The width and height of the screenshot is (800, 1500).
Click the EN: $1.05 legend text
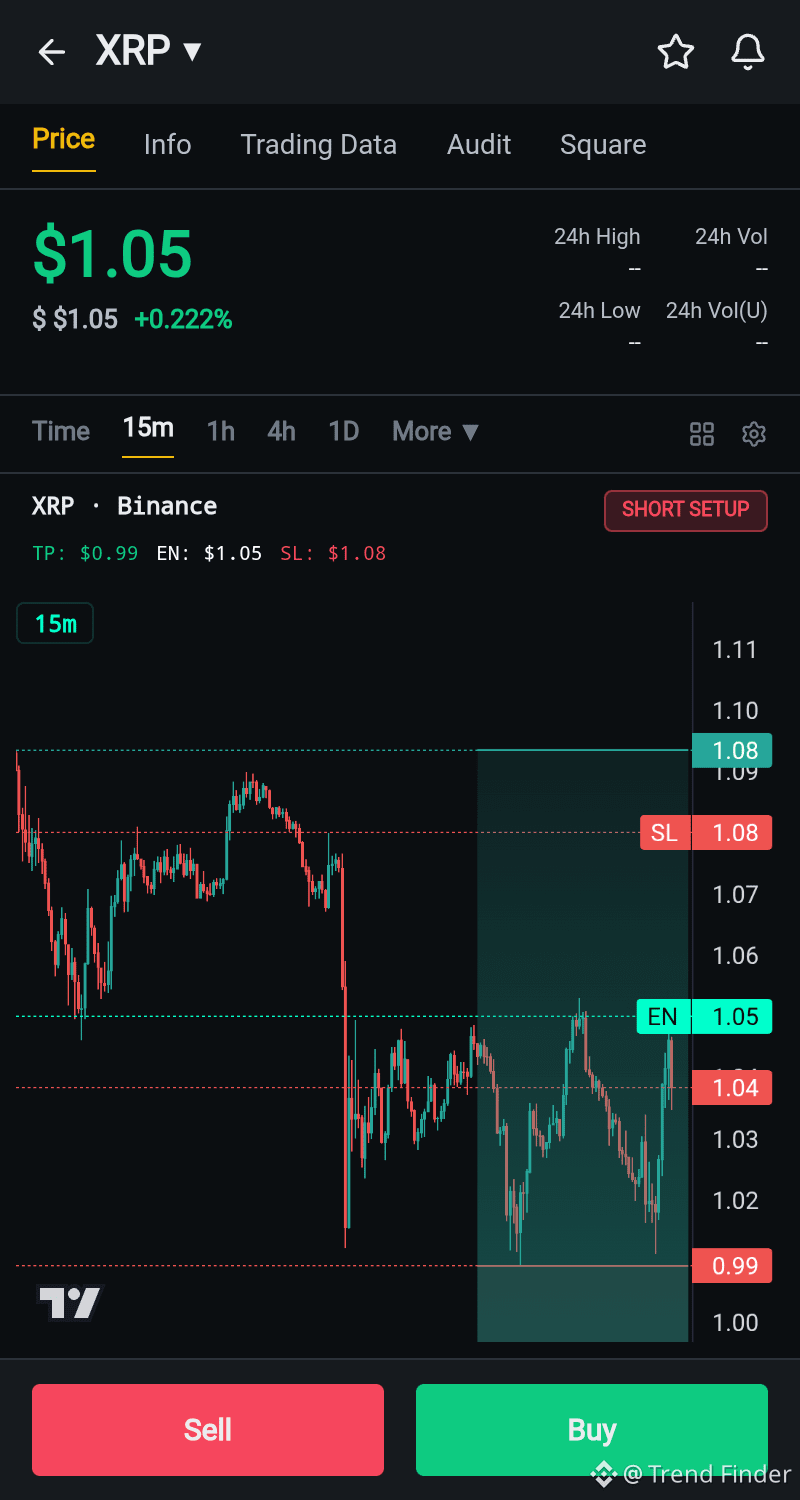point(209,553)
